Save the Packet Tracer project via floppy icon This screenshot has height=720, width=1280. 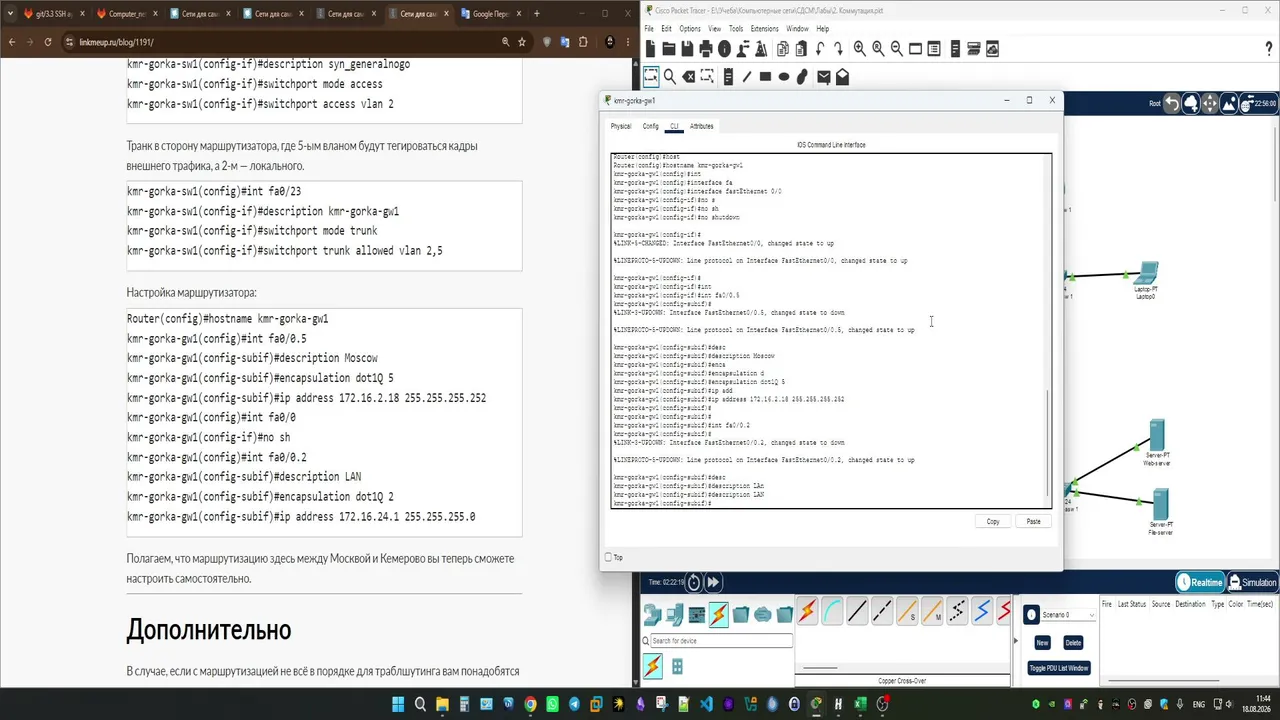pos(687,49)
